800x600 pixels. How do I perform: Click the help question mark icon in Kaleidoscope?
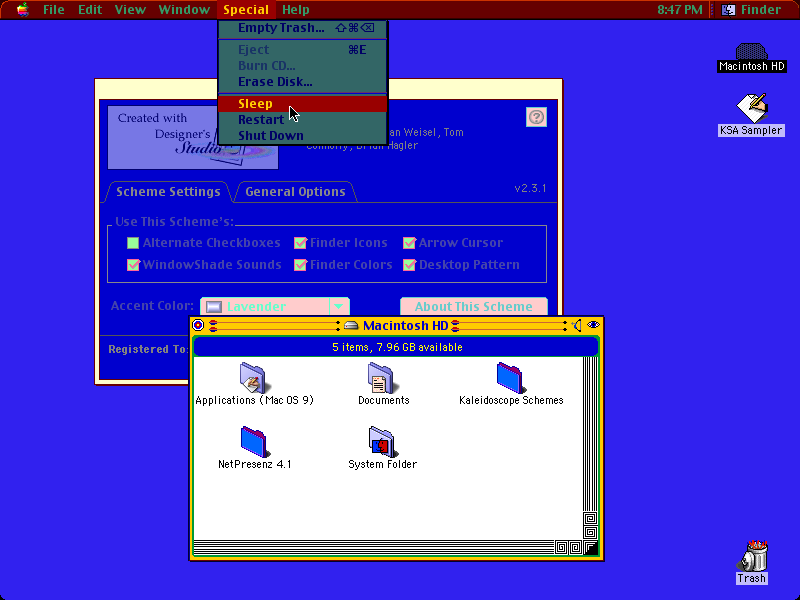point(536,117)
